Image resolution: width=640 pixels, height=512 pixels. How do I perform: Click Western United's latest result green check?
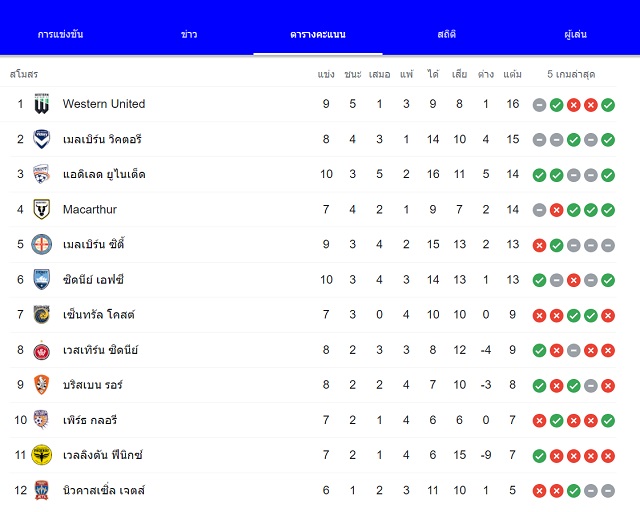point(608,105)
